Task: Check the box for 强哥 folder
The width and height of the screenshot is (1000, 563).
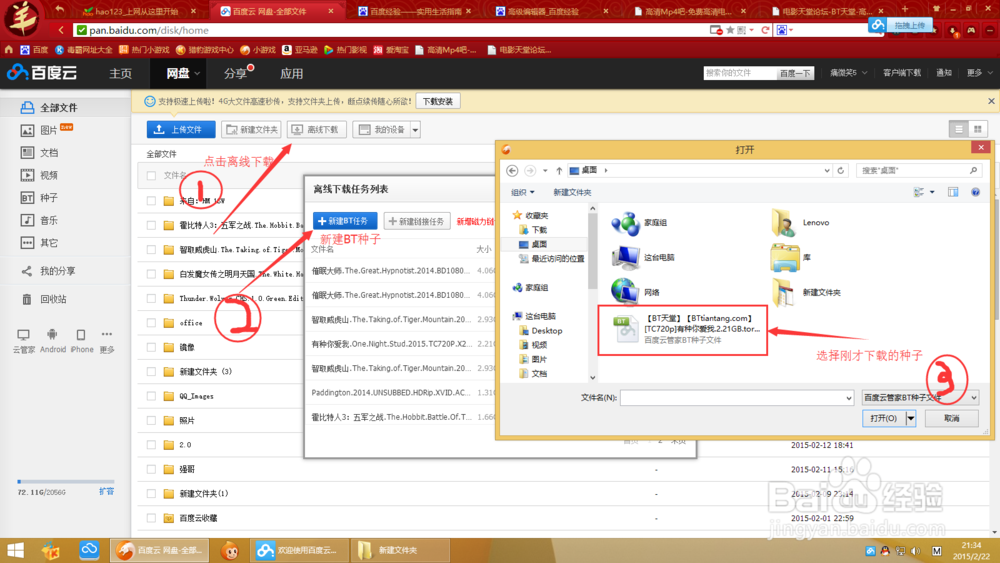Action: point(151,469)
